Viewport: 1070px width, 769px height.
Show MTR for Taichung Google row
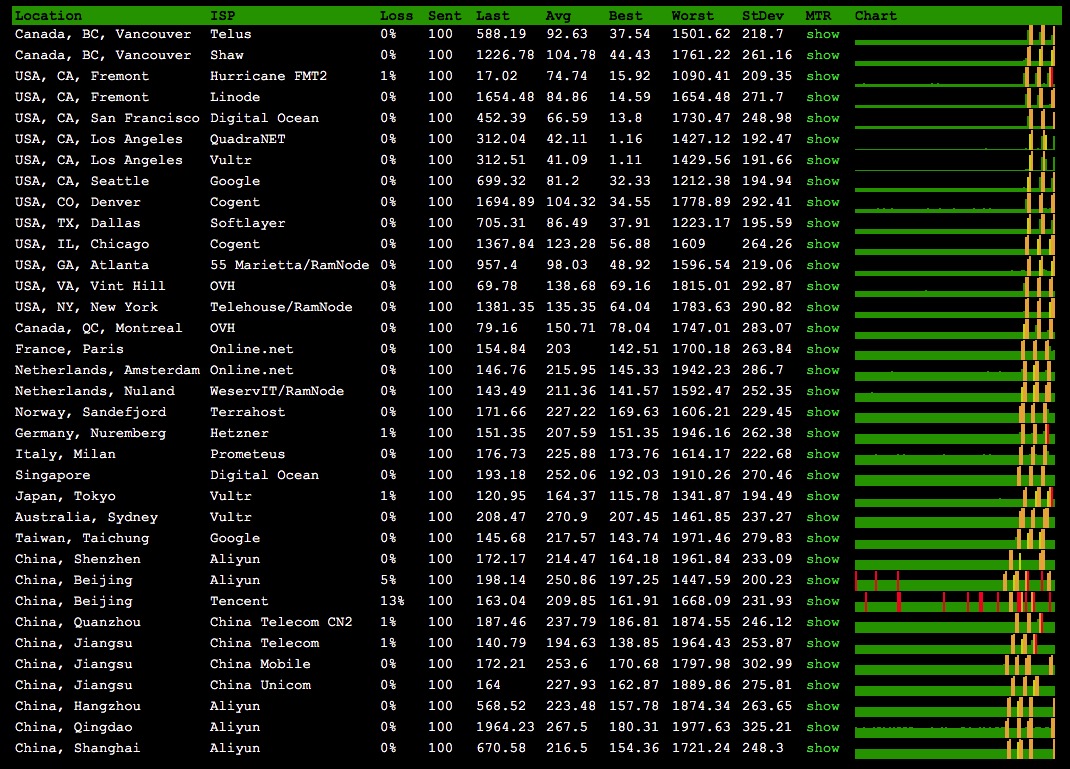pyautogui.click(x=823, y=538)
